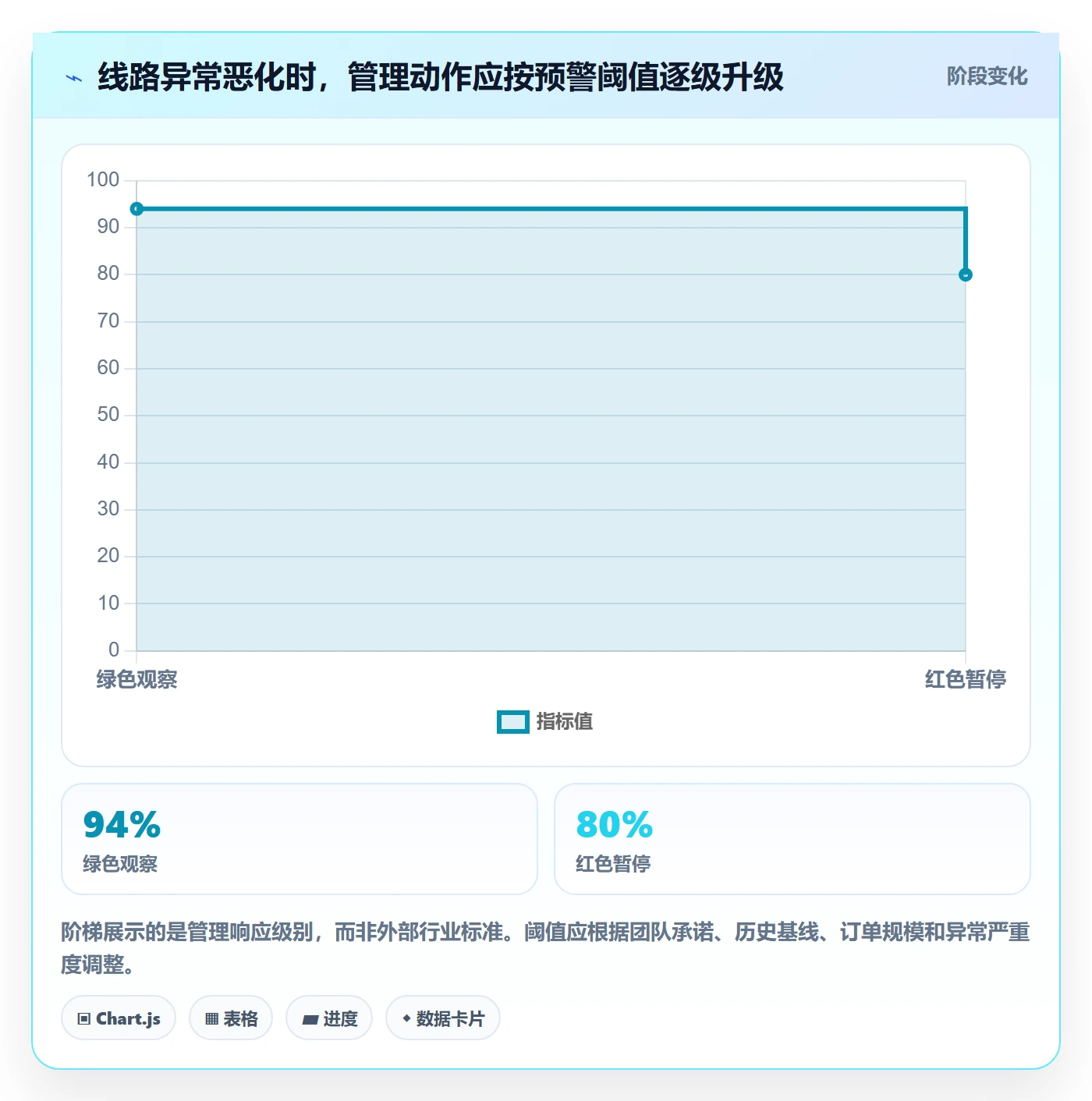Screen dimensions: 1092x1101
Task: Select the Chart.js tag
Action: coord(119,1018)
